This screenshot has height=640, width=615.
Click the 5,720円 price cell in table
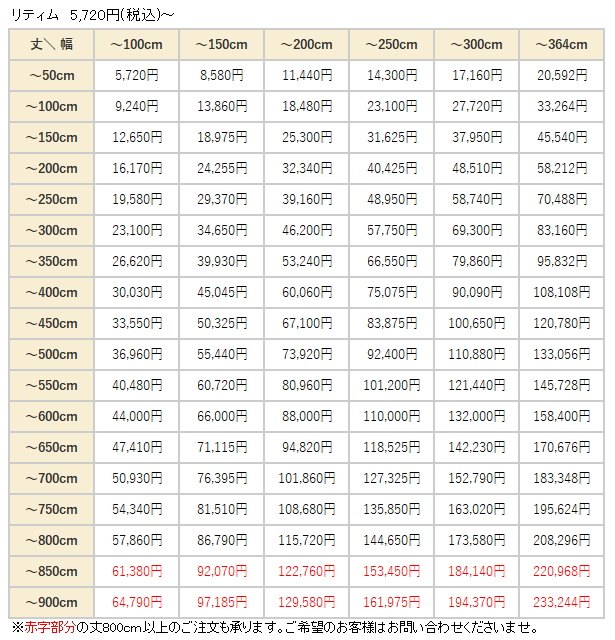(x=136, y=75)
